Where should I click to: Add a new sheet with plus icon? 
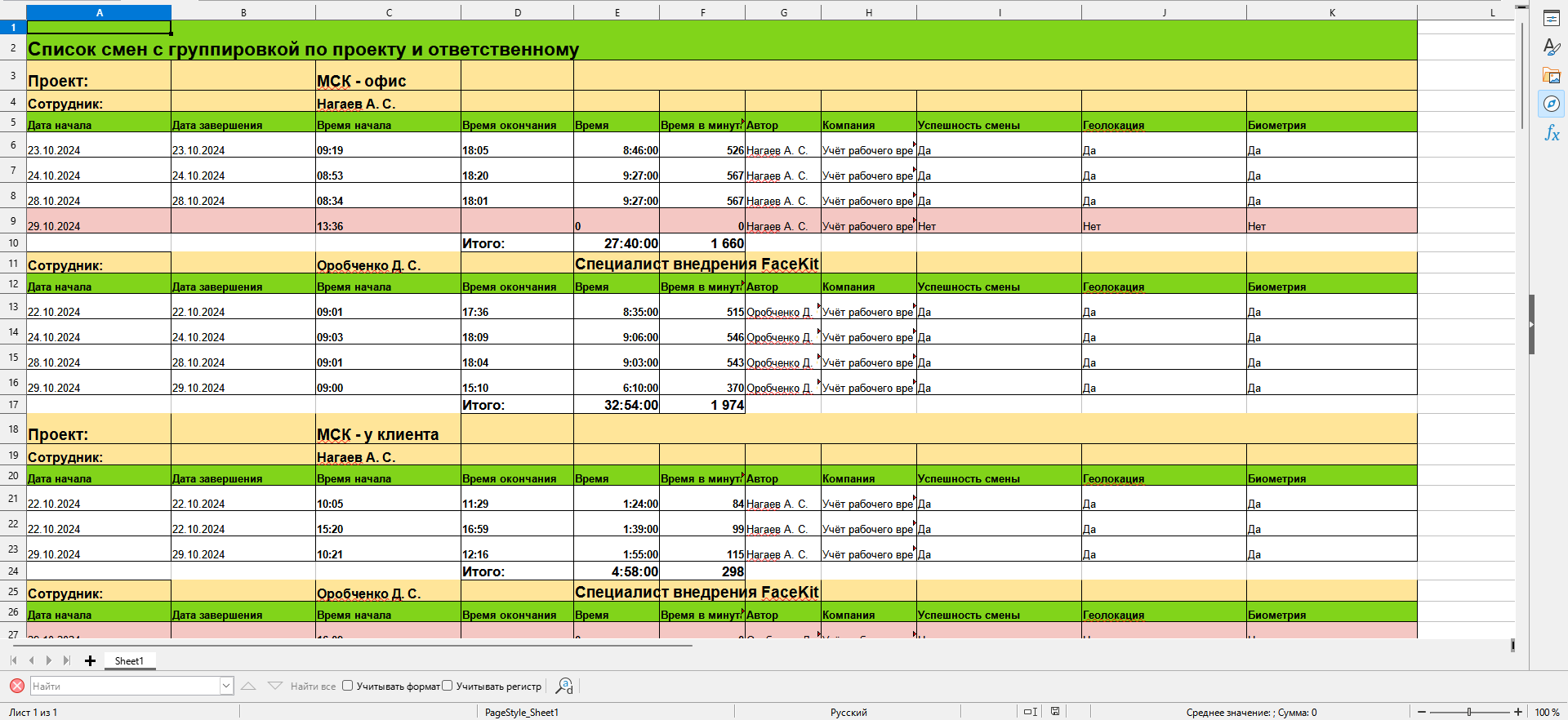coord(90,660)
